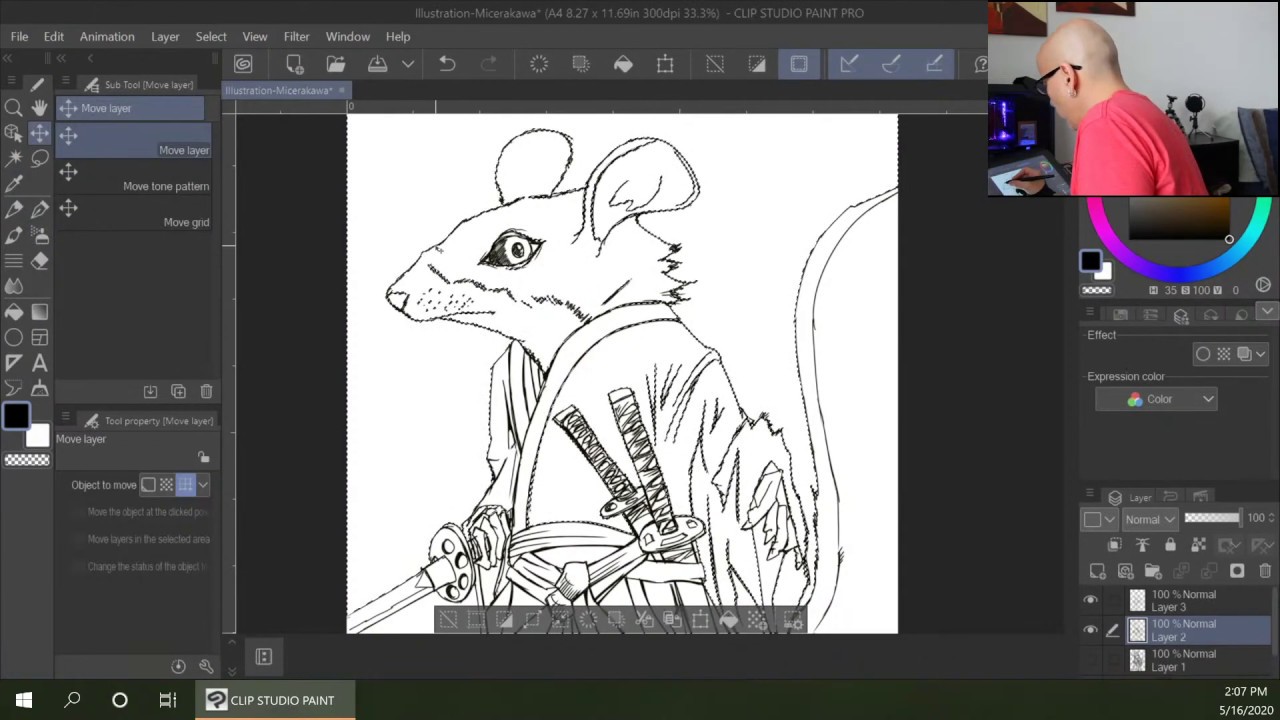1280x720 pixels.
Task: Toggle Border effect circle icon
Action: coord(1203,354)
